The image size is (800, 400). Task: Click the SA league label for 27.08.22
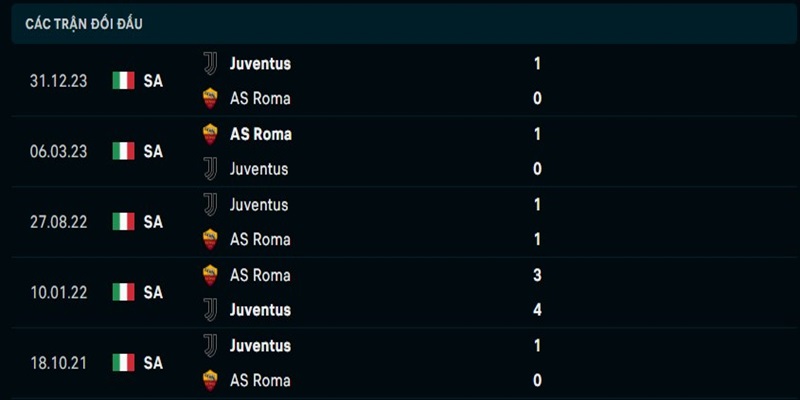point(153,221)
